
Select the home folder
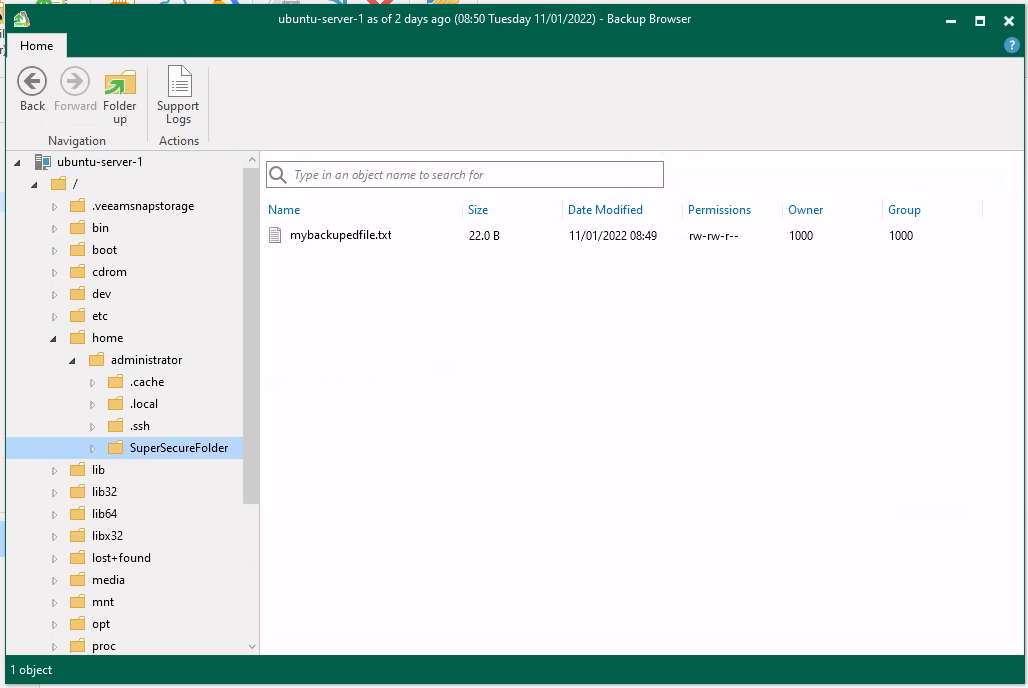pos(107,338)
